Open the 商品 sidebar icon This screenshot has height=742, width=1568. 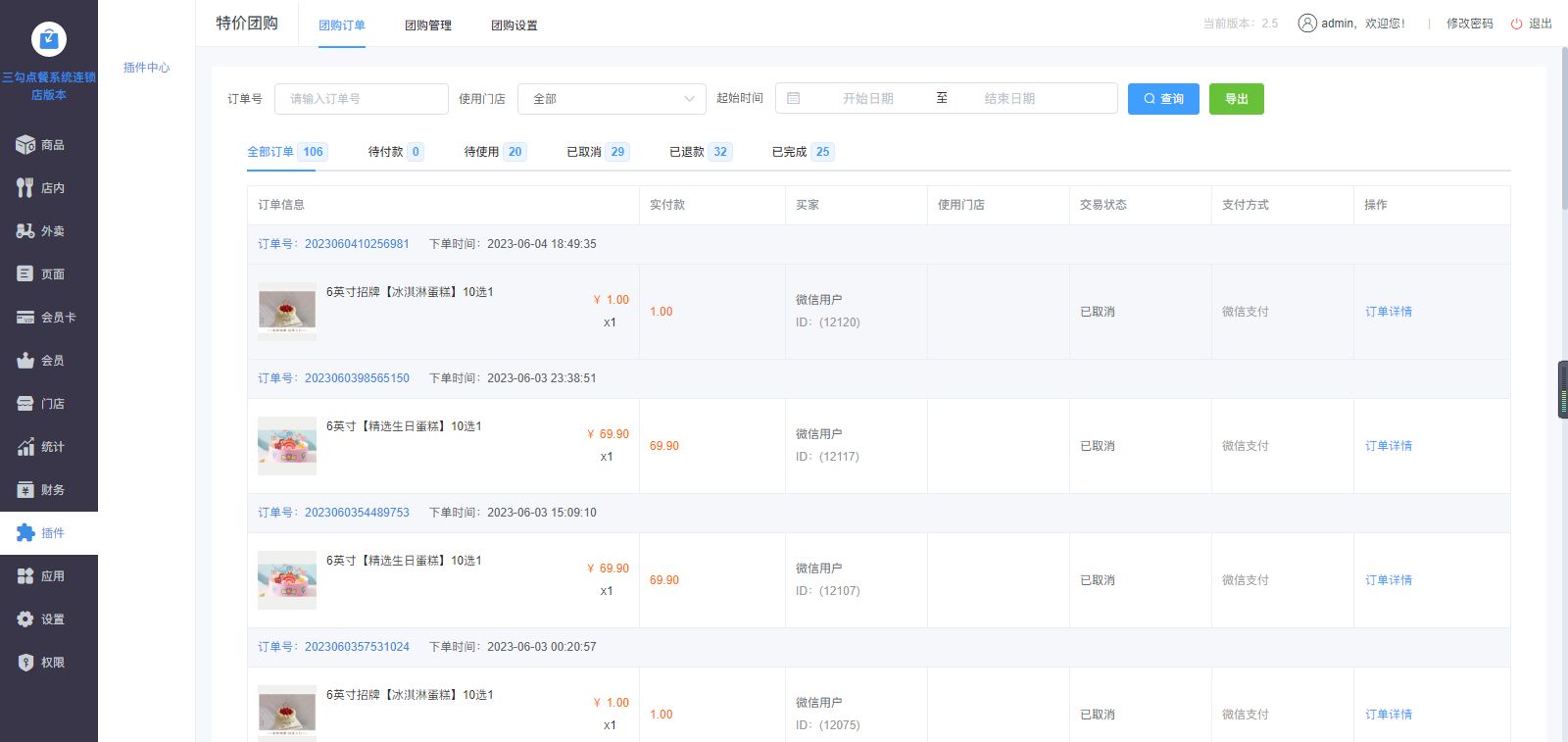(x=25, y=145)
